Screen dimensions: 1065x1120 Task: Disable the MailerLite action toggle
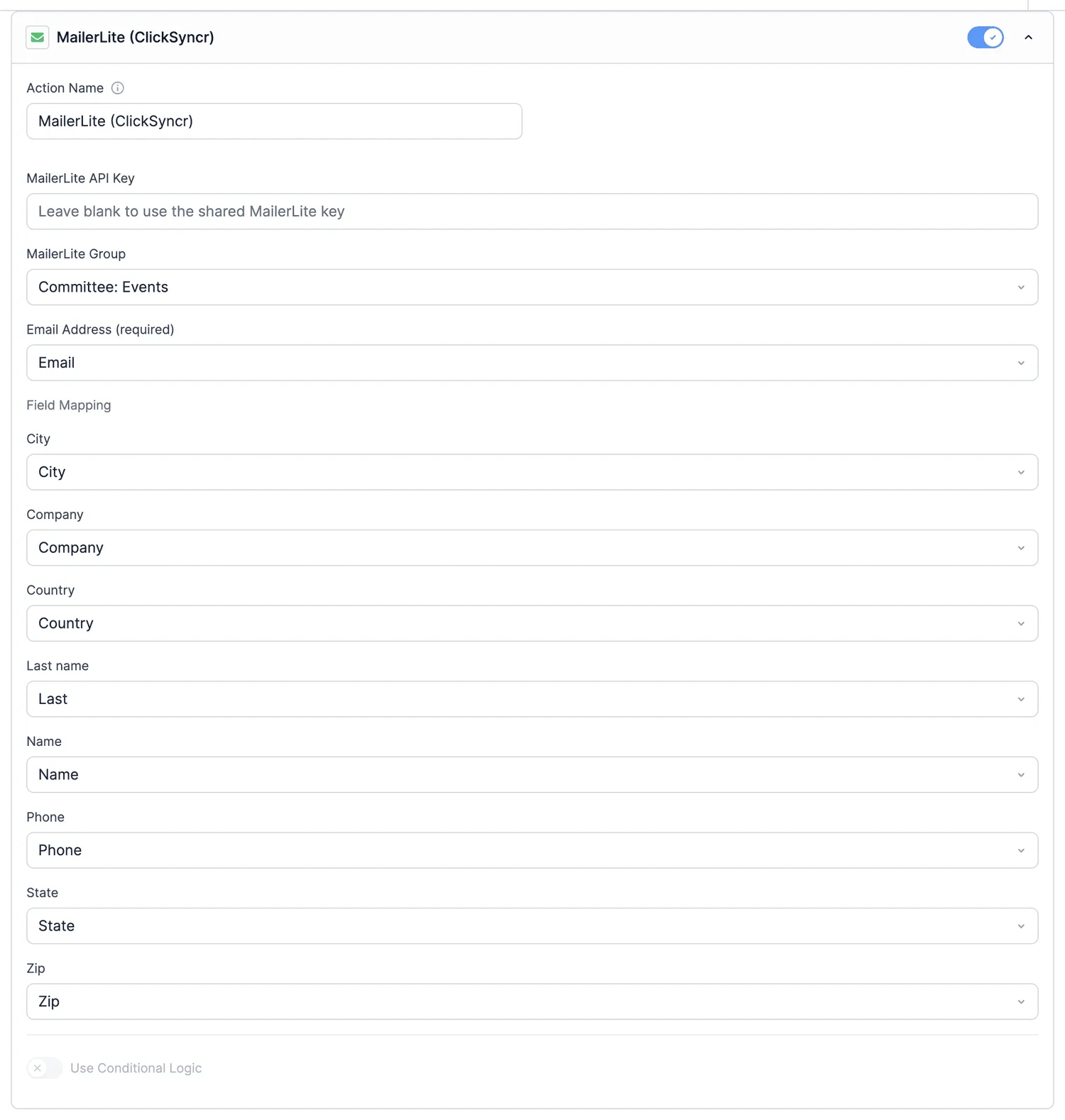tap(985, 38)
